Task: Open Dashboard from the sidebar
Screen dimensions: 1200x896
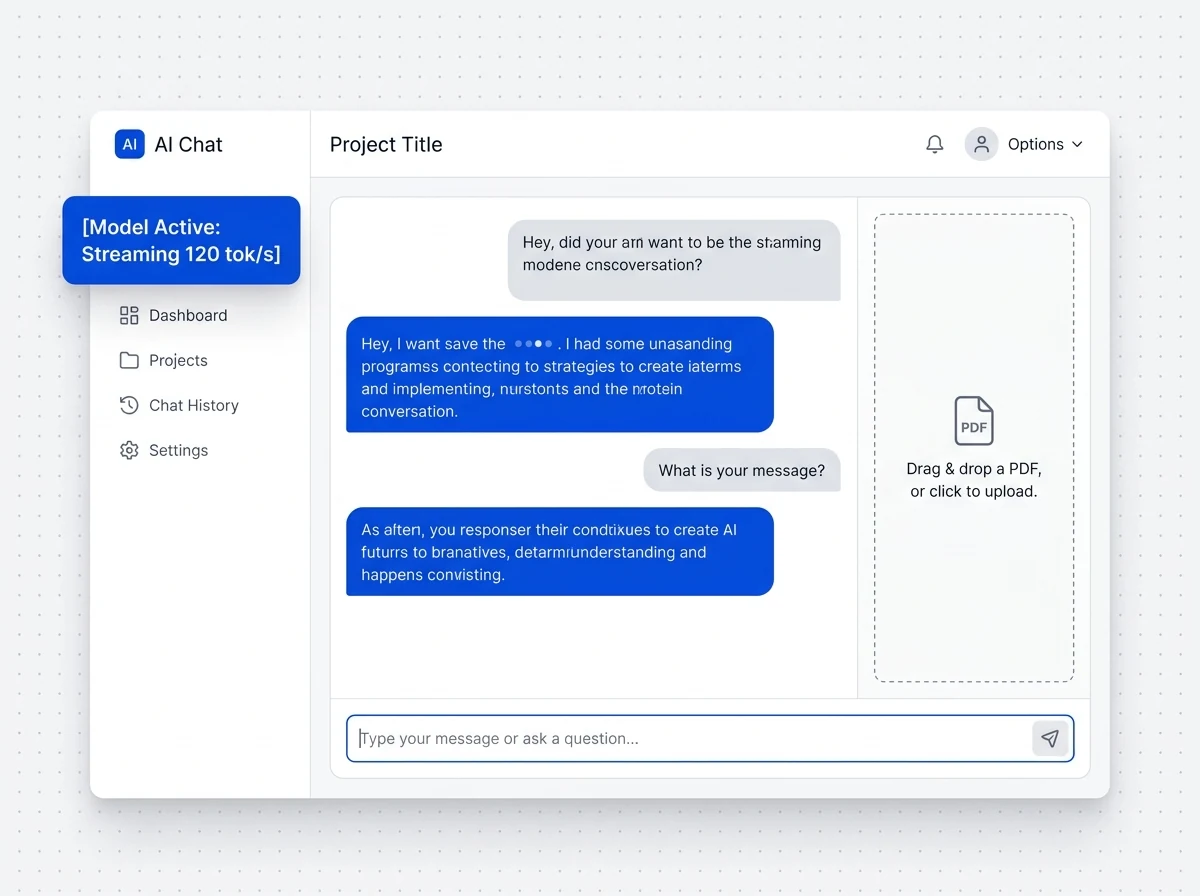Action: (x=174, y=316)
